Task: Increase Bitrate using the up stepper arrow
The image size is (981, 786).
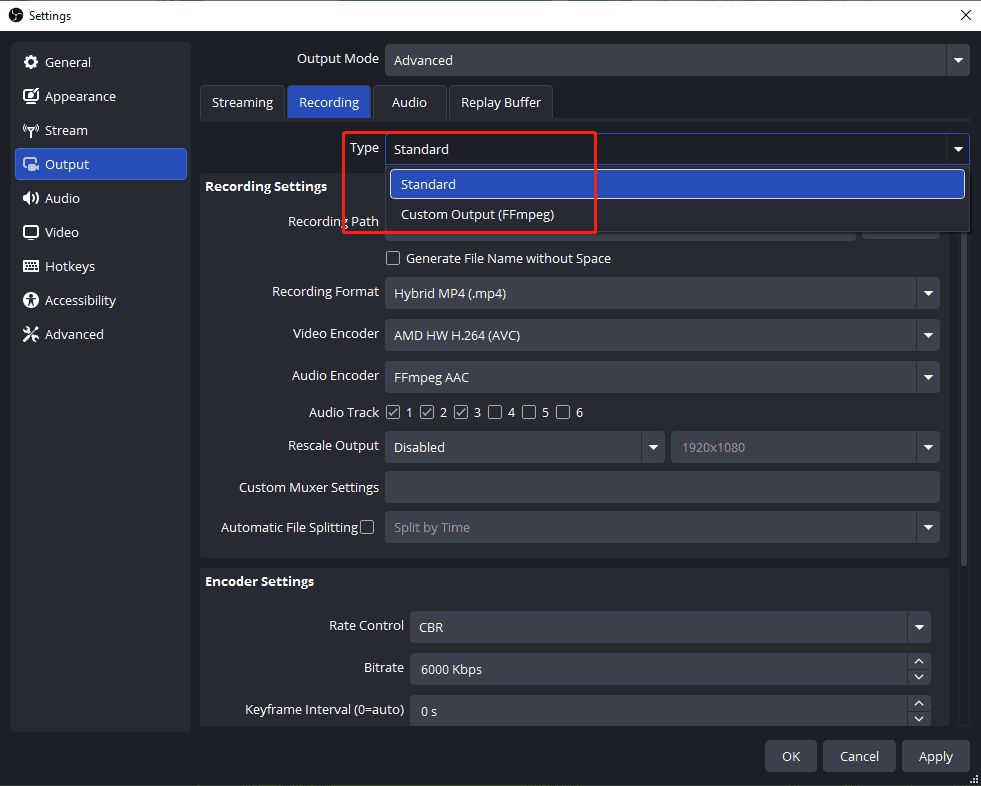Action: [x=919, y=661]
